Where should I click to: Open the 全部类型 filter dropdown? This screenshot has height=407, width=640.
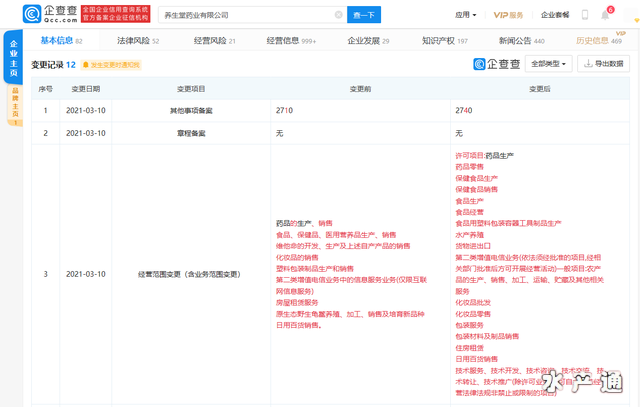pos(548,64)
